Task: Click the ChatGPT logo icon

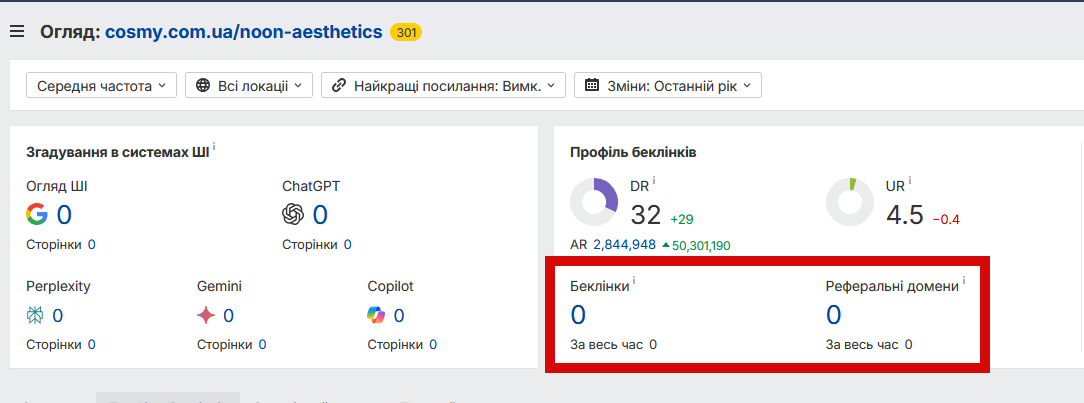Action: click(293, 214)
